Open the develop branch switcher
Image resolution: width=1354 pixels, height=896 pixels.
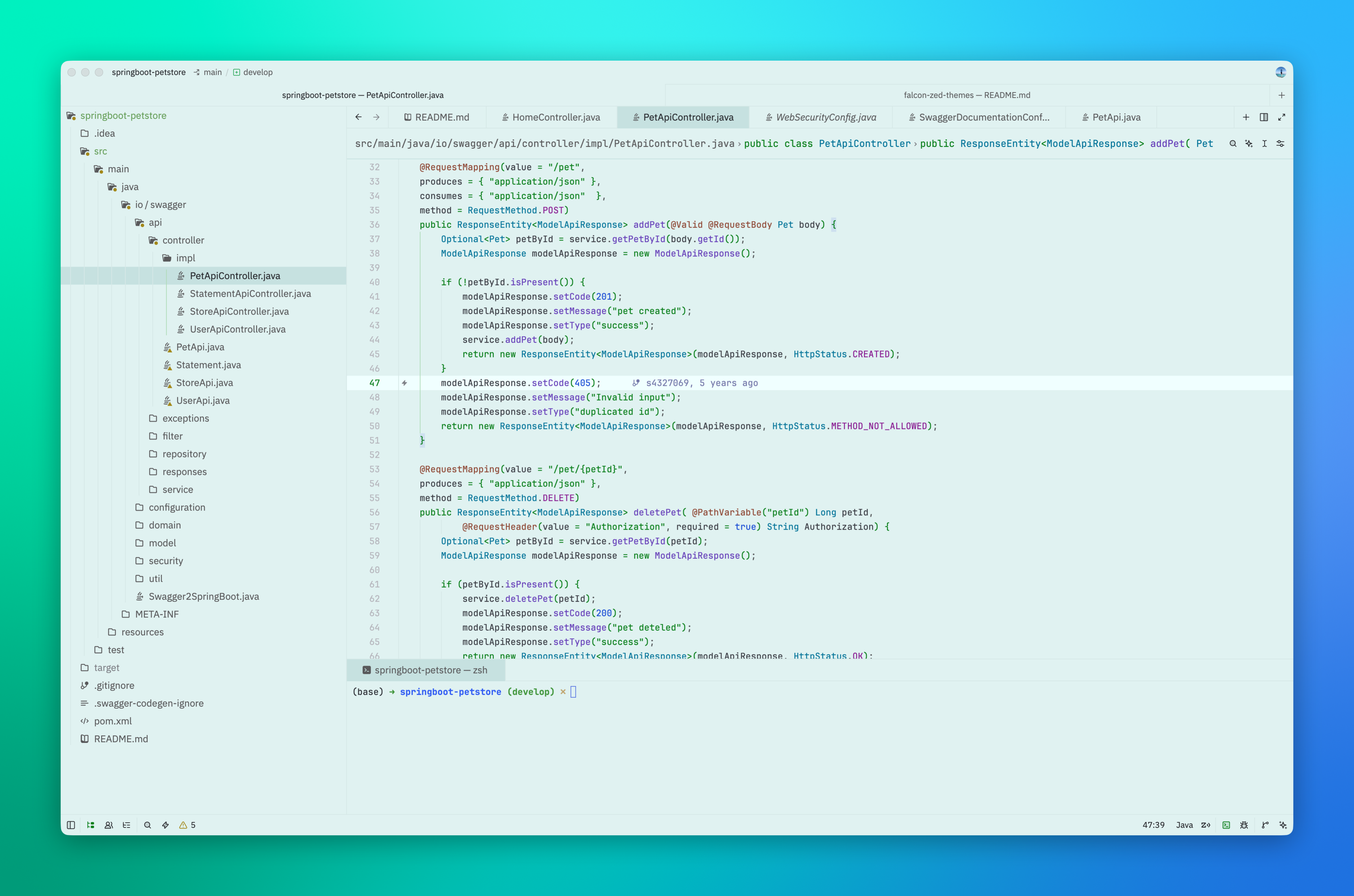coord(253,72)
